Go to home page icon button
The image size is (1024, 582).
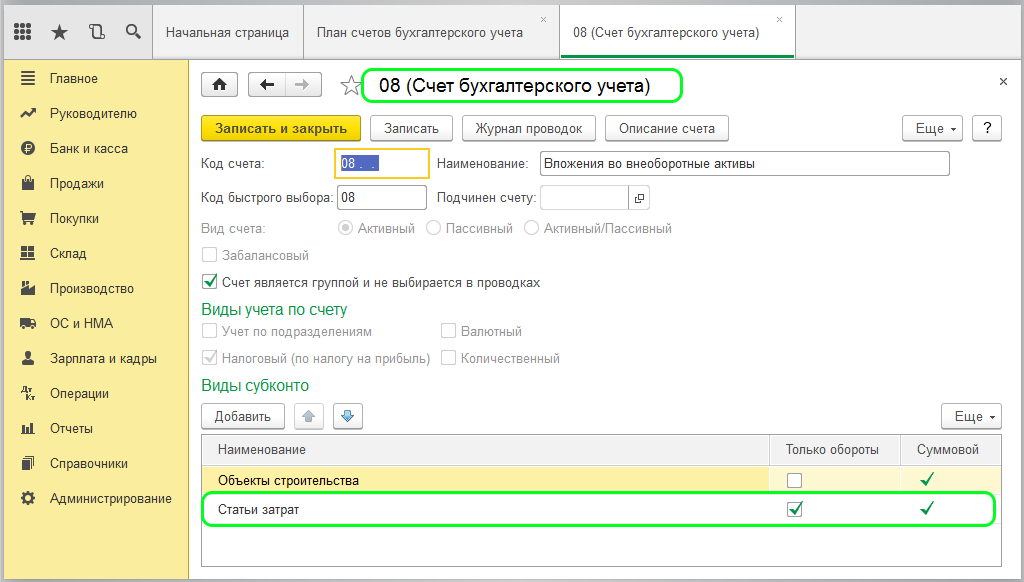click(x=219, y=84)
